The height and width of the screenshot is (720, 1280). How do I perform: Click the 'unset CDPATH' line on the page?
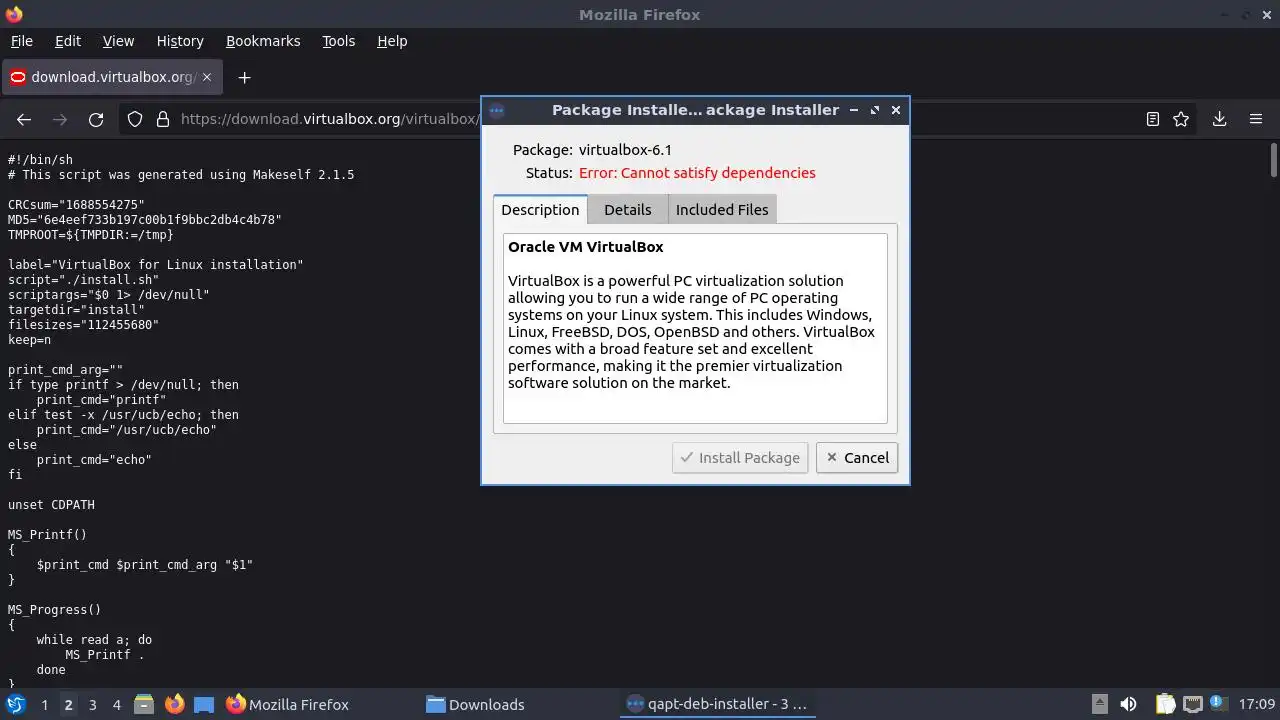click(51, 505)
